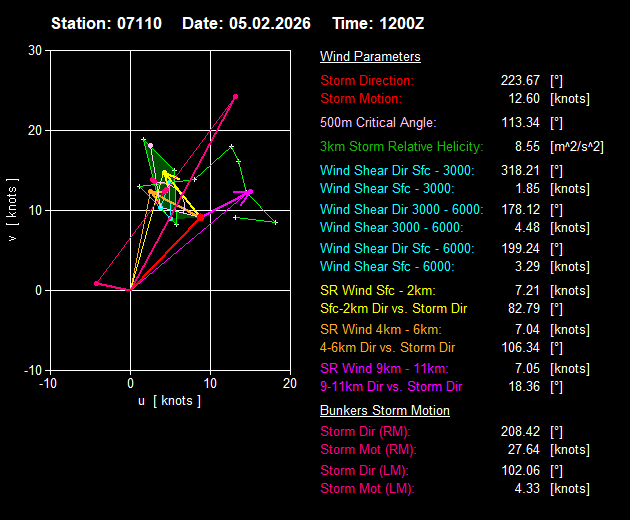Click the 3km Storm Relative Helicity label
630x520 pixels.
pos(402,146)
